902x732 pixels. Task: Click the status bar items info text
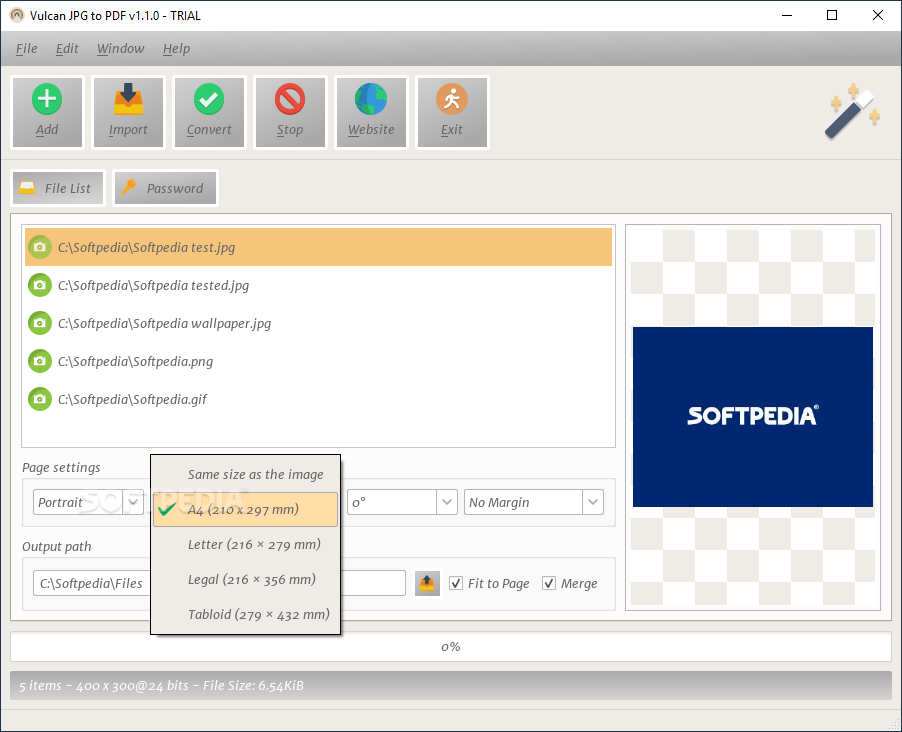point(162,686)
